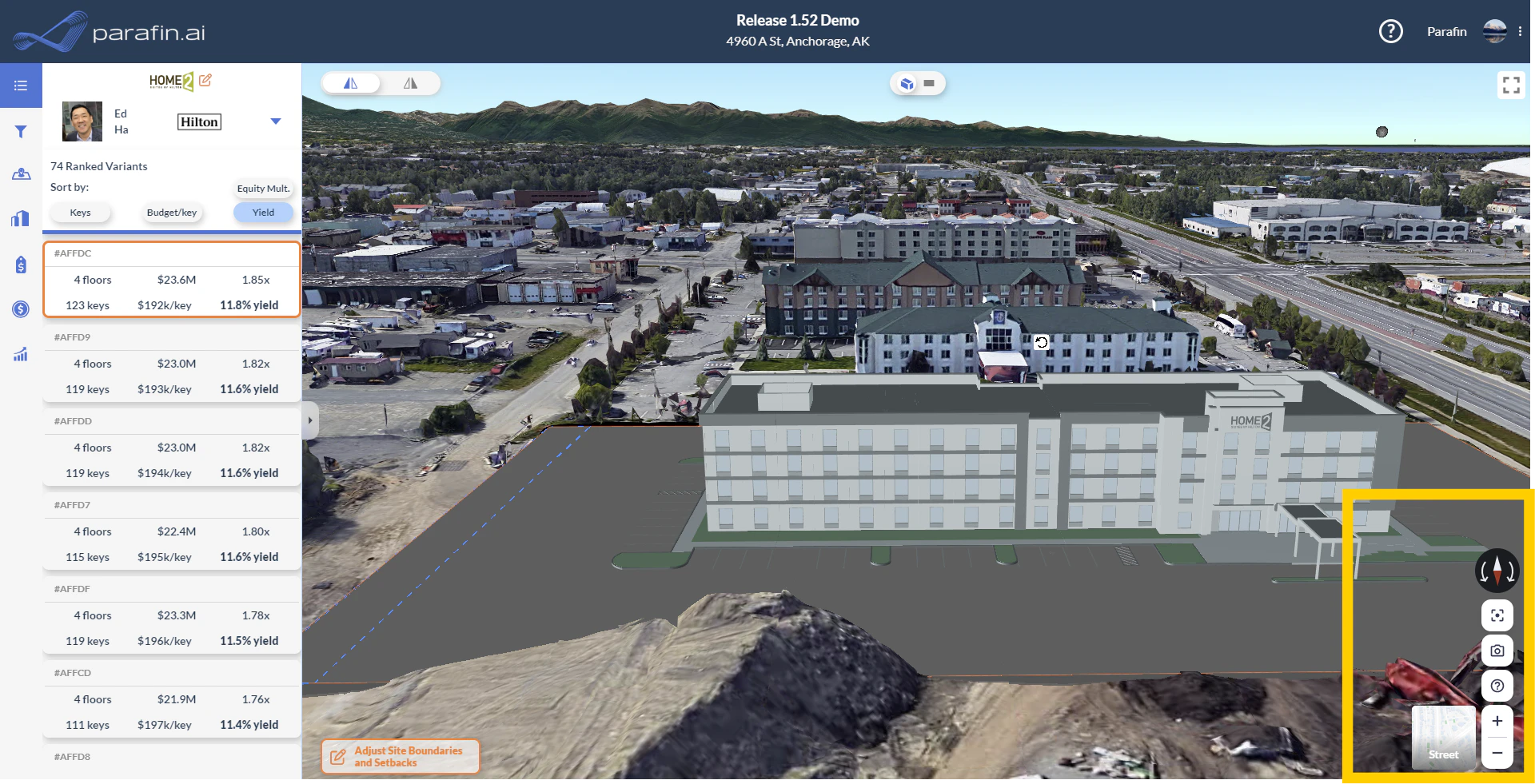The height and width of the screenshot is (784, 1535).
Task: Reset orientation with the compass control
Action: [x=1497, y=570]
